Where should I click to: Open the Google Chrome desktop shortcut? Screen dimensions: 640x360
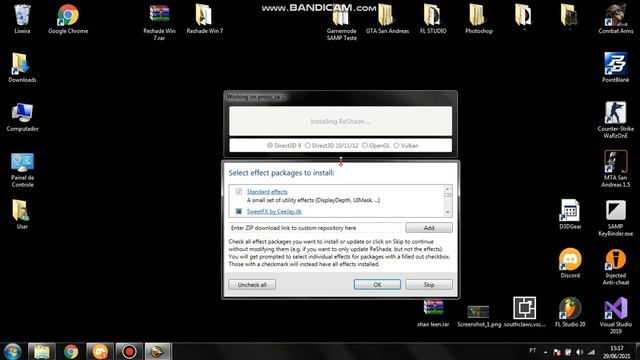click(68, 18)
